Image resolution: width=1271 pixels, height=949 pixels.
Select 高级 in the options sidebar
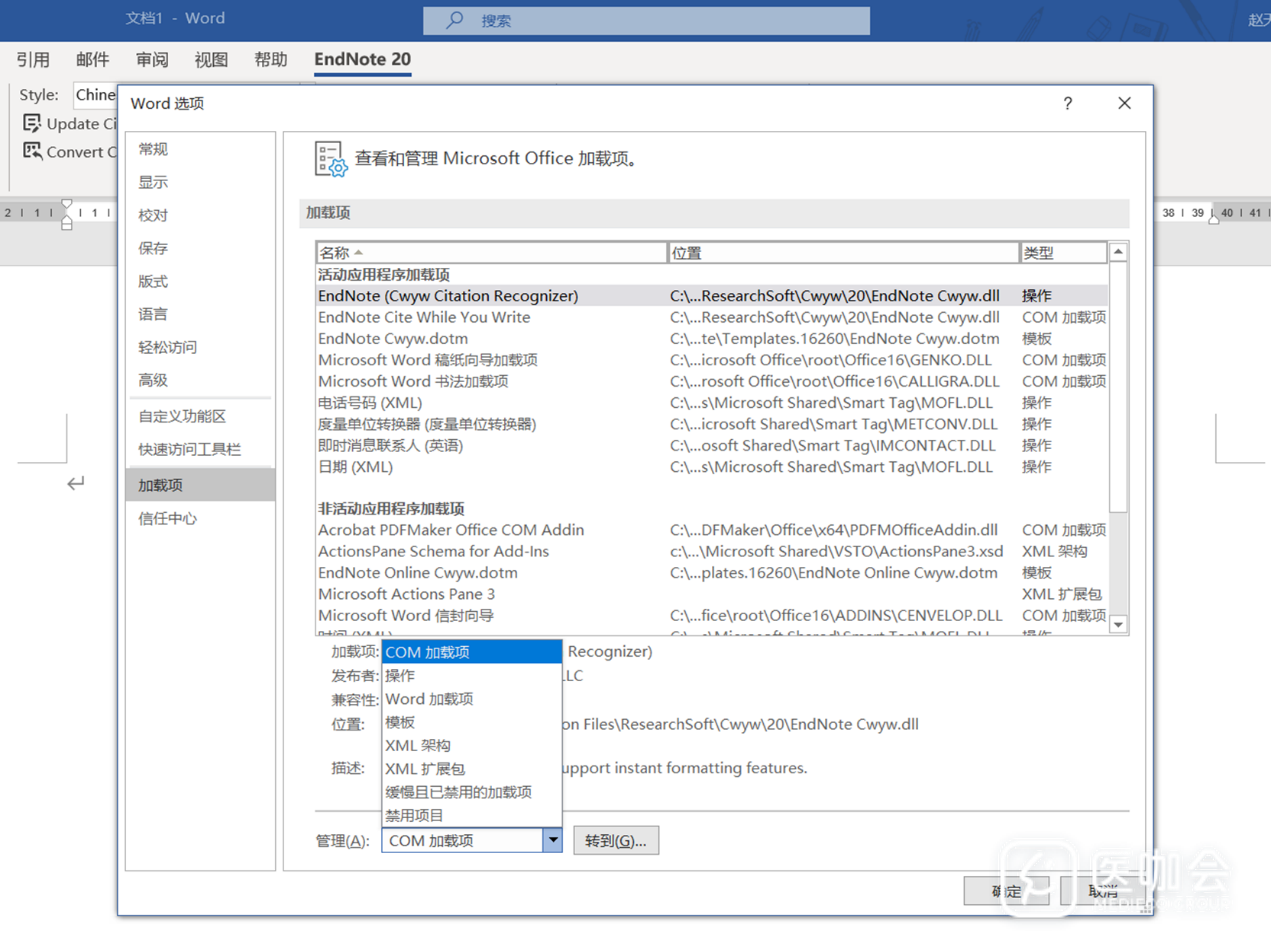coord(153,380)
